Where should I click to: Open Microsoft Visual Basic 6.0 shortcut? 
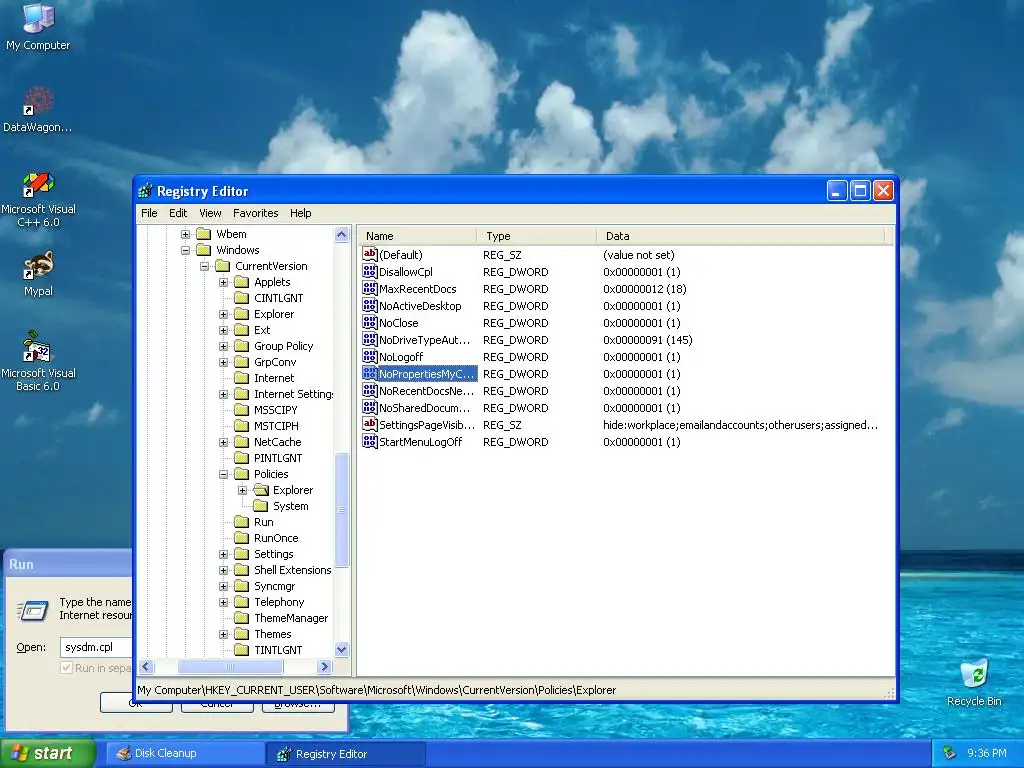pos(38,361)
